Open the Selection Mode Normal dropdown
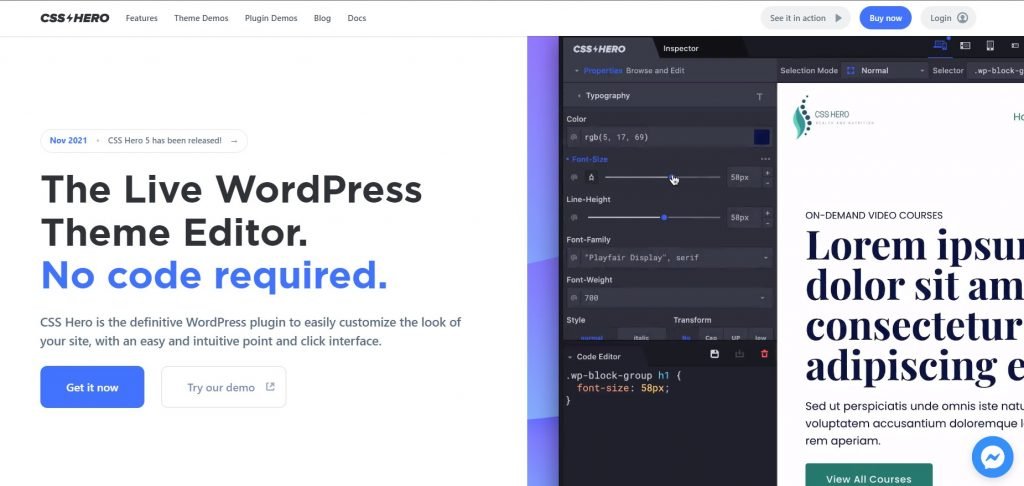This screenshot has height=486, width=1024. [886, 71]
